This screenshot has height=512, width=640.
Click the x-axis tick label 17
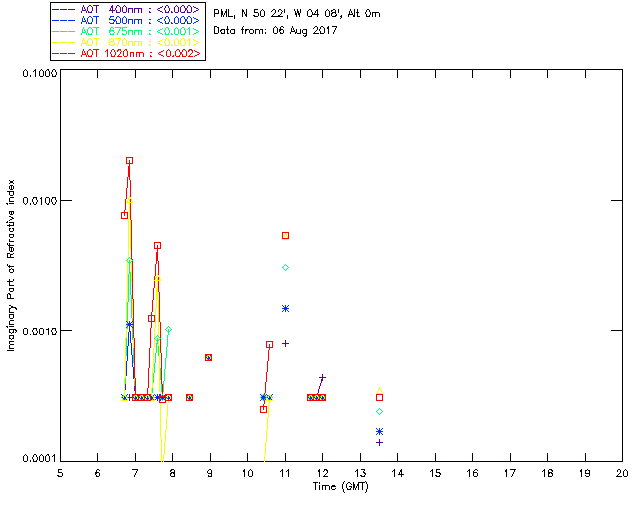[x=510, y=473]
